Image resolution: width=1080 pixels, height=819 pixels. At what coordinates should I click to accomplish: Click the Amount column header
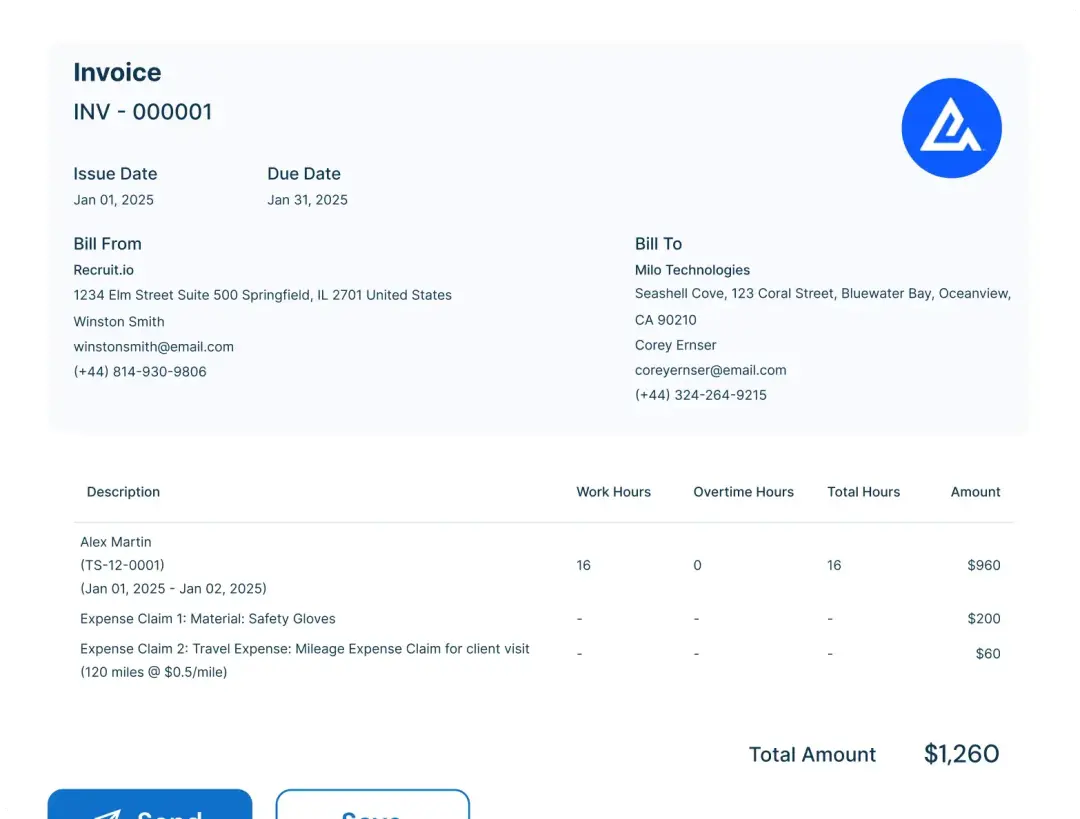pos(975,492)
